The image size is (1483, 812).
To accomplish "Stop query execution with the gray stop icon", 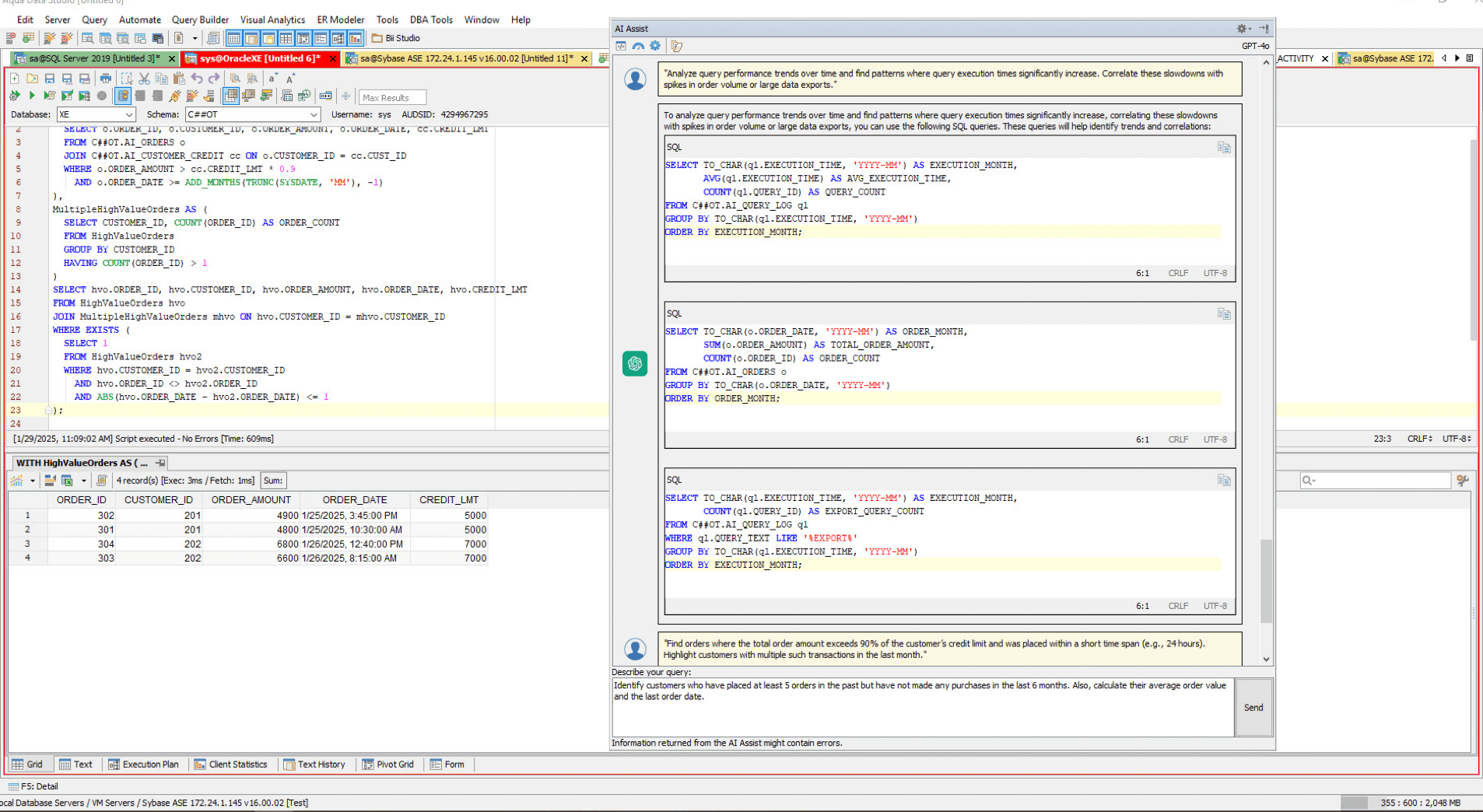I will [x=102, y=96].
